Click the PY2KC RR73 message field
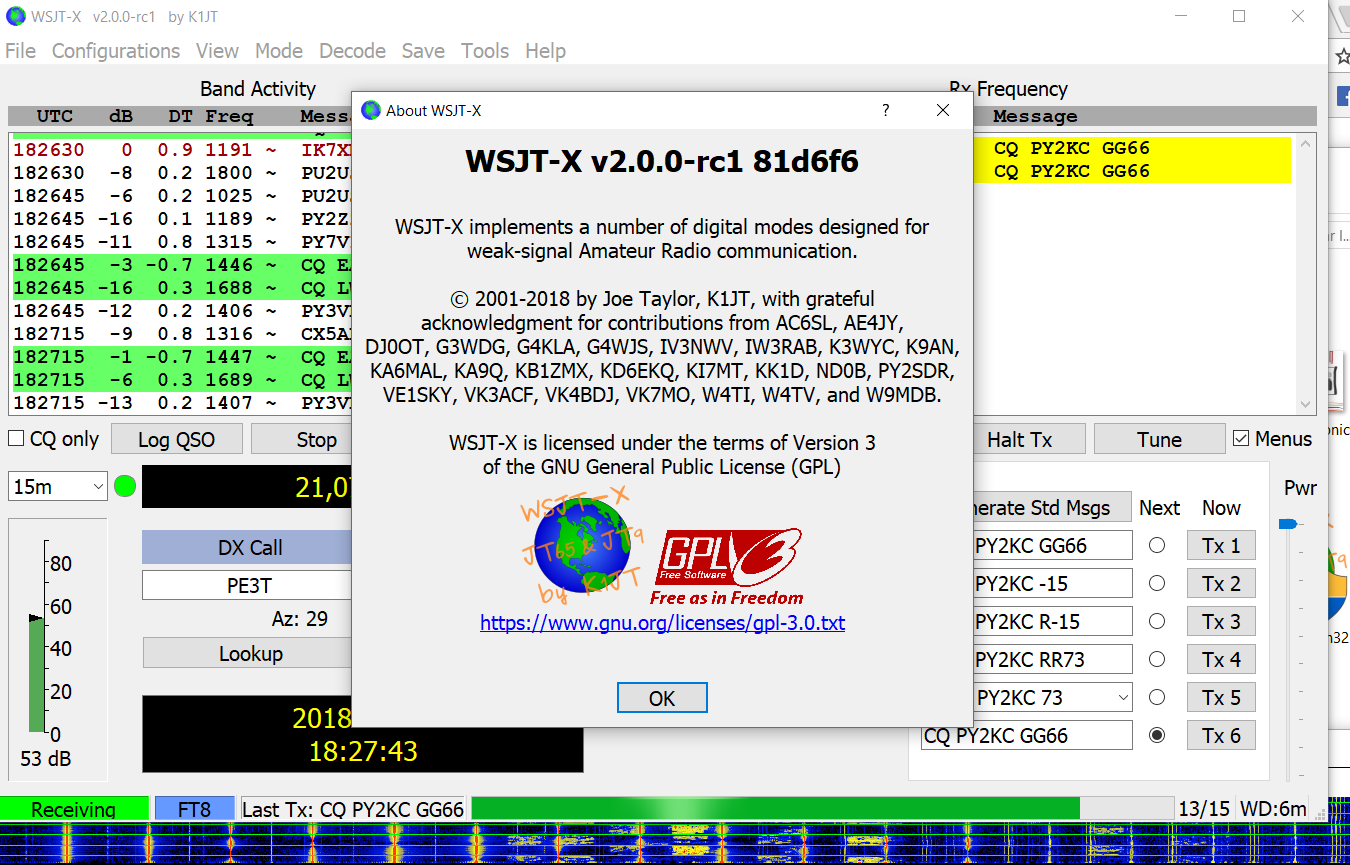Screen dimensions: 1350x865 pyautogui.click(x=1053, y=660)
